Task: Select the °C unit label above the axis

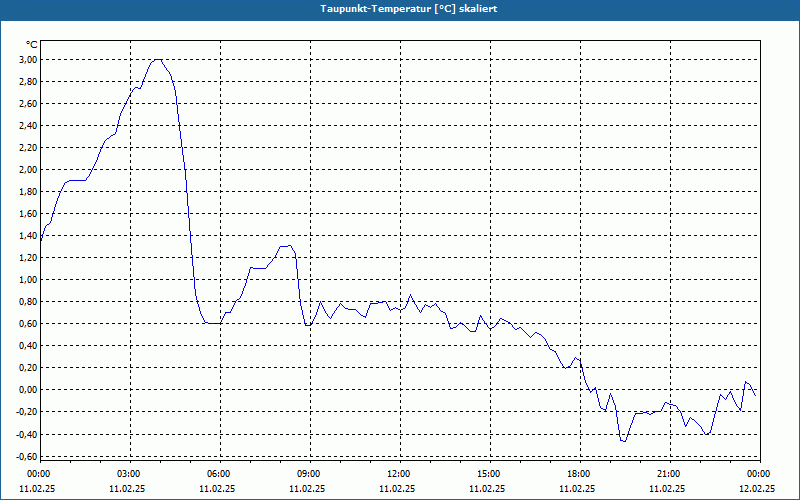Action: 31,45
